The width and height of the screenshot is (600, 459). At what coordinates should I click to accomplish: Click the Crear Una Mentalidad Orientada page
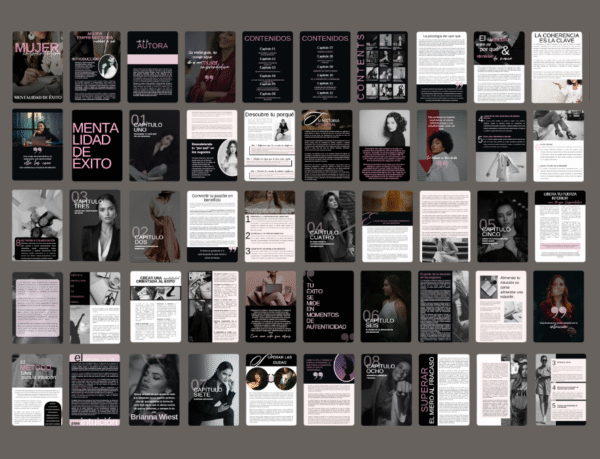click(x=153, y=307)
